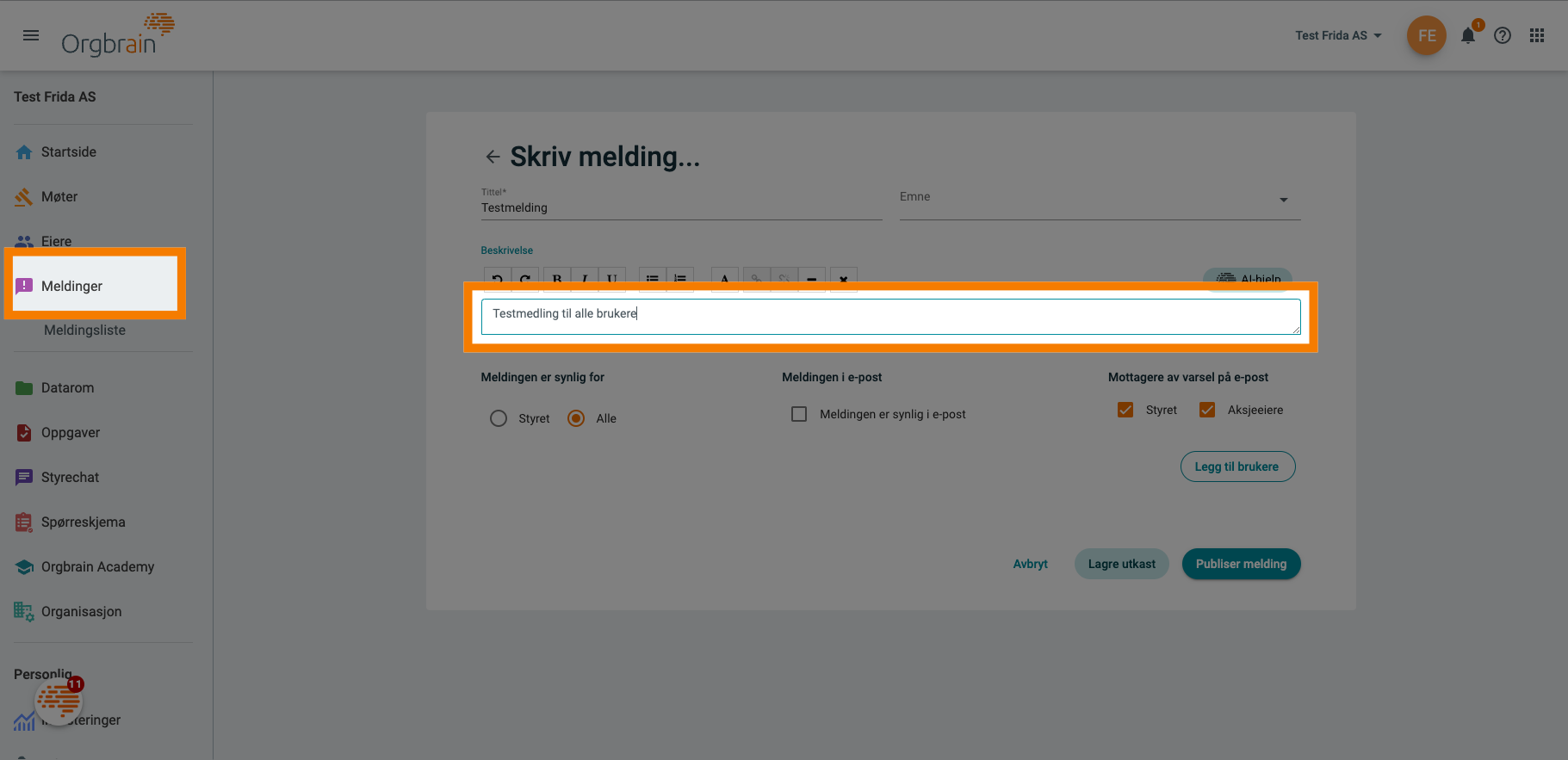Viewport: 1568px width, 760px height.
Task: Click the Legg til brukere button
Action: pos(1237,467)
